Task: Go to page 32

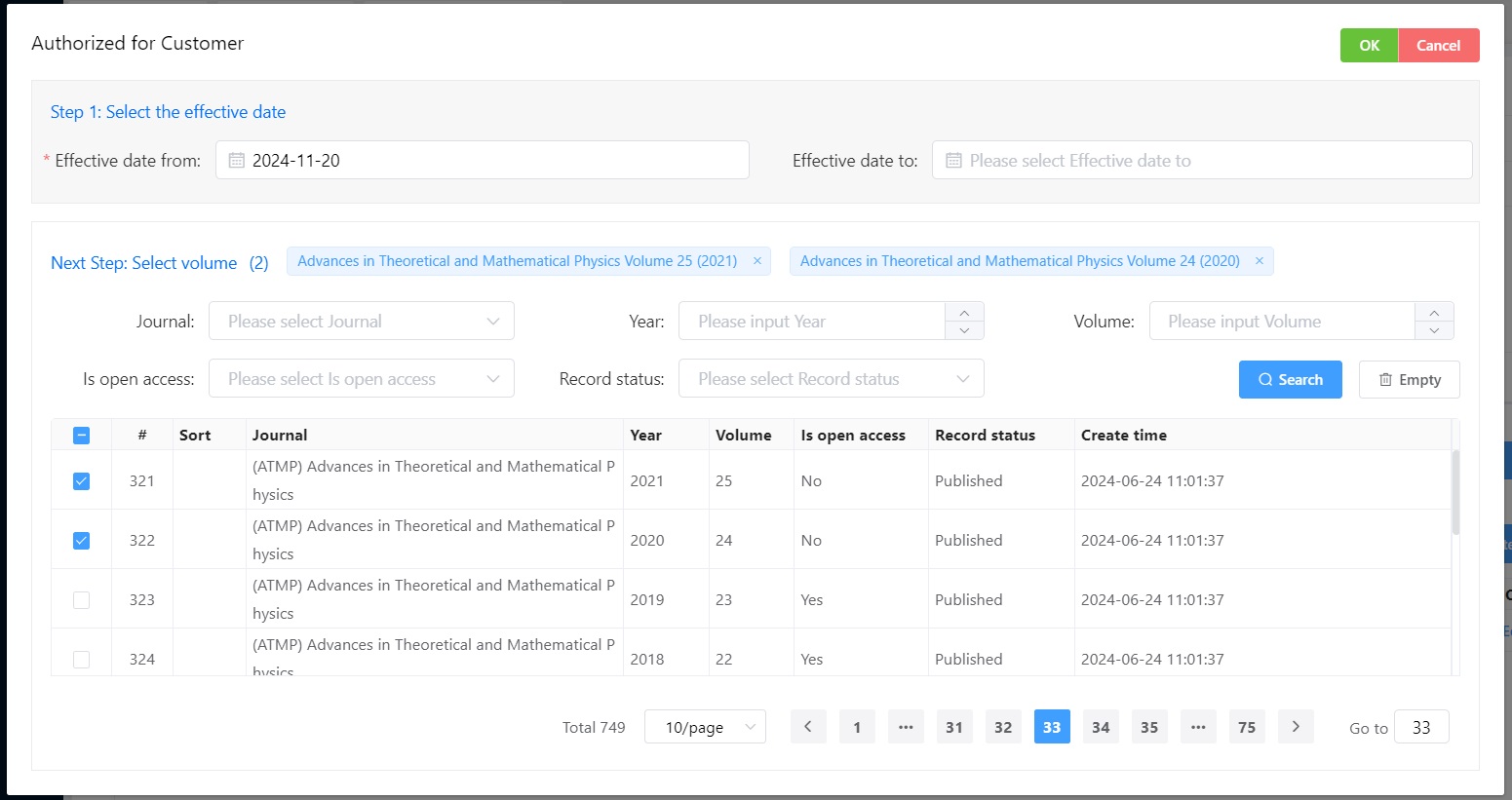Action: tap(1003, 727)
